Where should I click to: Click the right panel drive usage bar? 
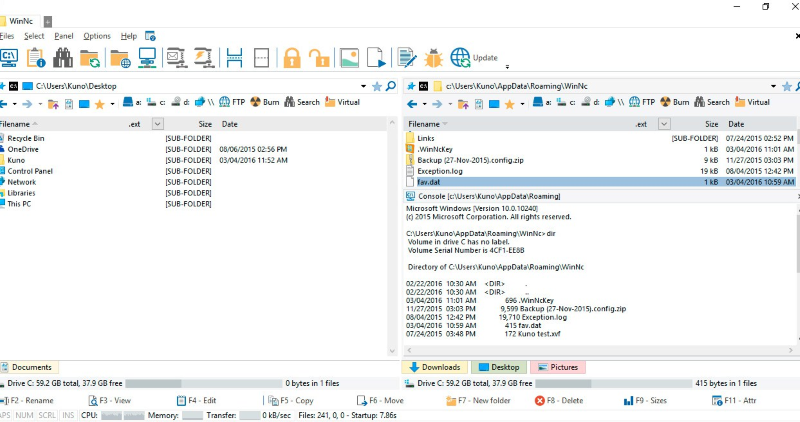pyautogui.click(x=613, y=383)
